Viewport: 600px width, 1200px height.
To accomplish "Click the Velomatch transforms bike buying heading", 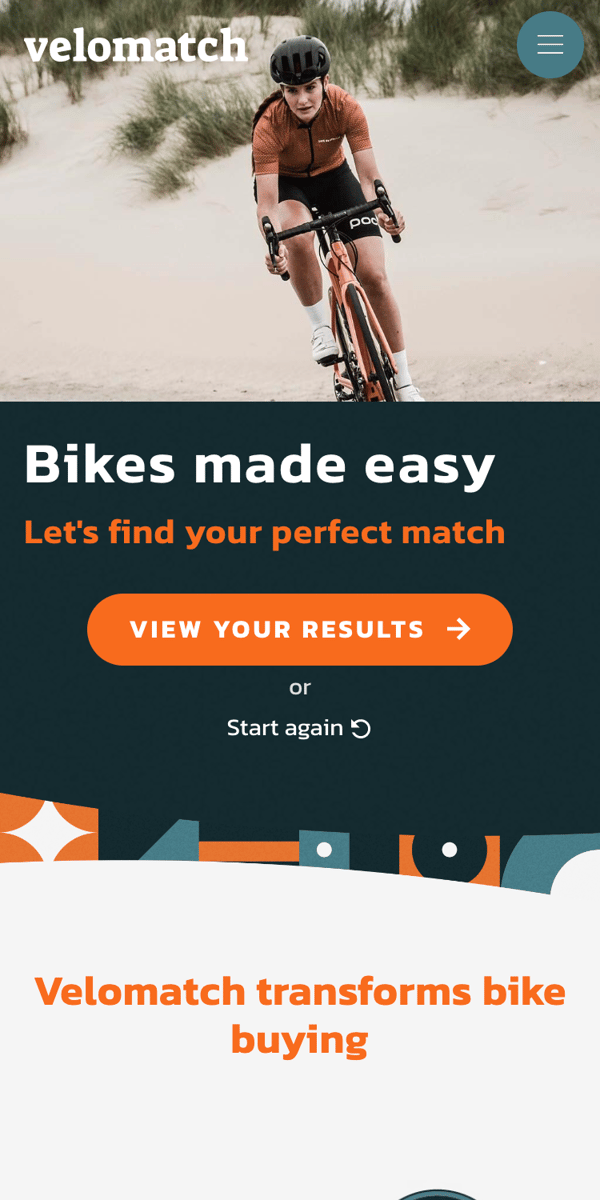I will click(x=300, y=1015).
